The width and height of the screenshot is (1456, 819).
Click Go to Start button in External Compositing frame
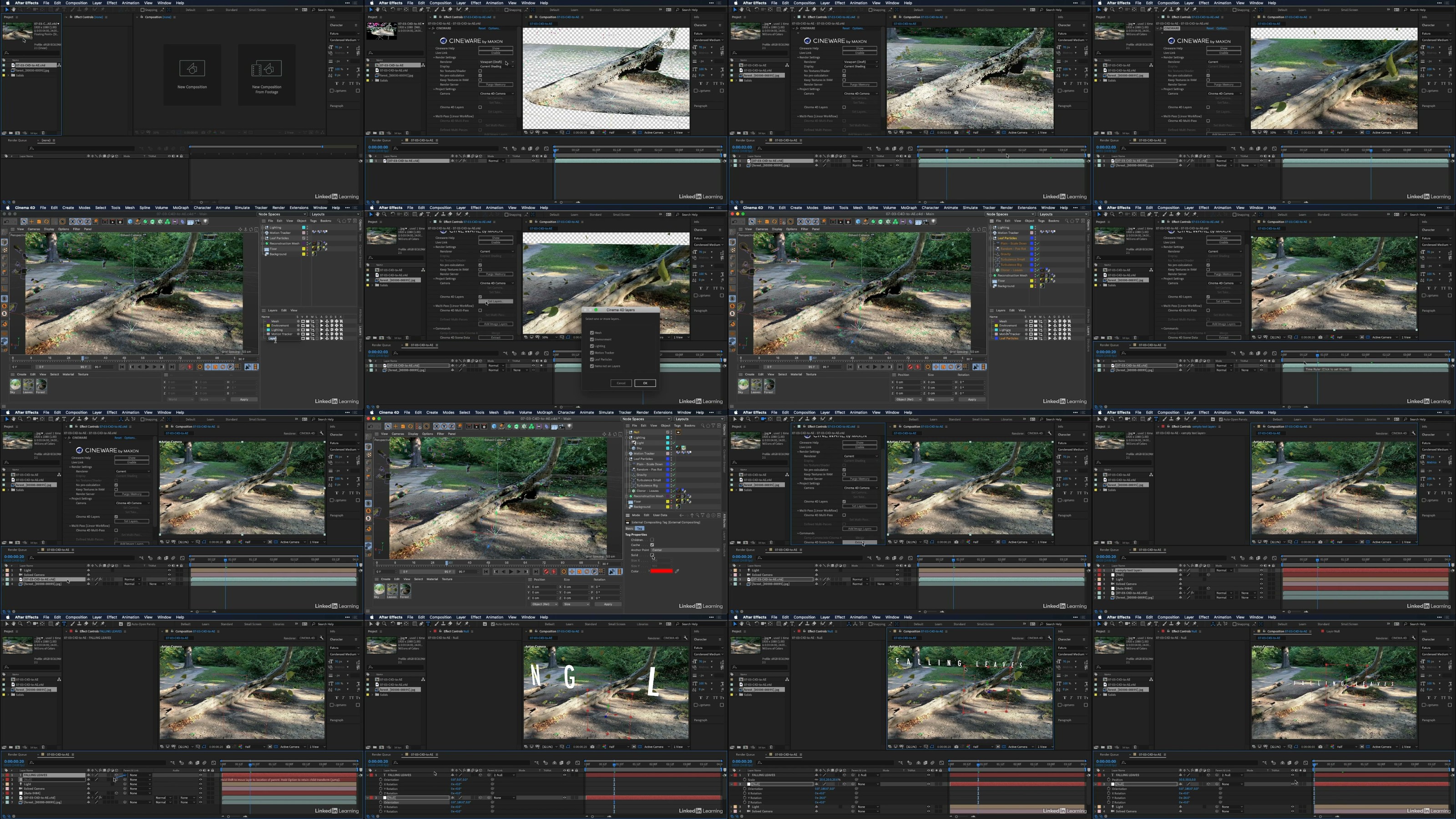(x=485, y=571)
